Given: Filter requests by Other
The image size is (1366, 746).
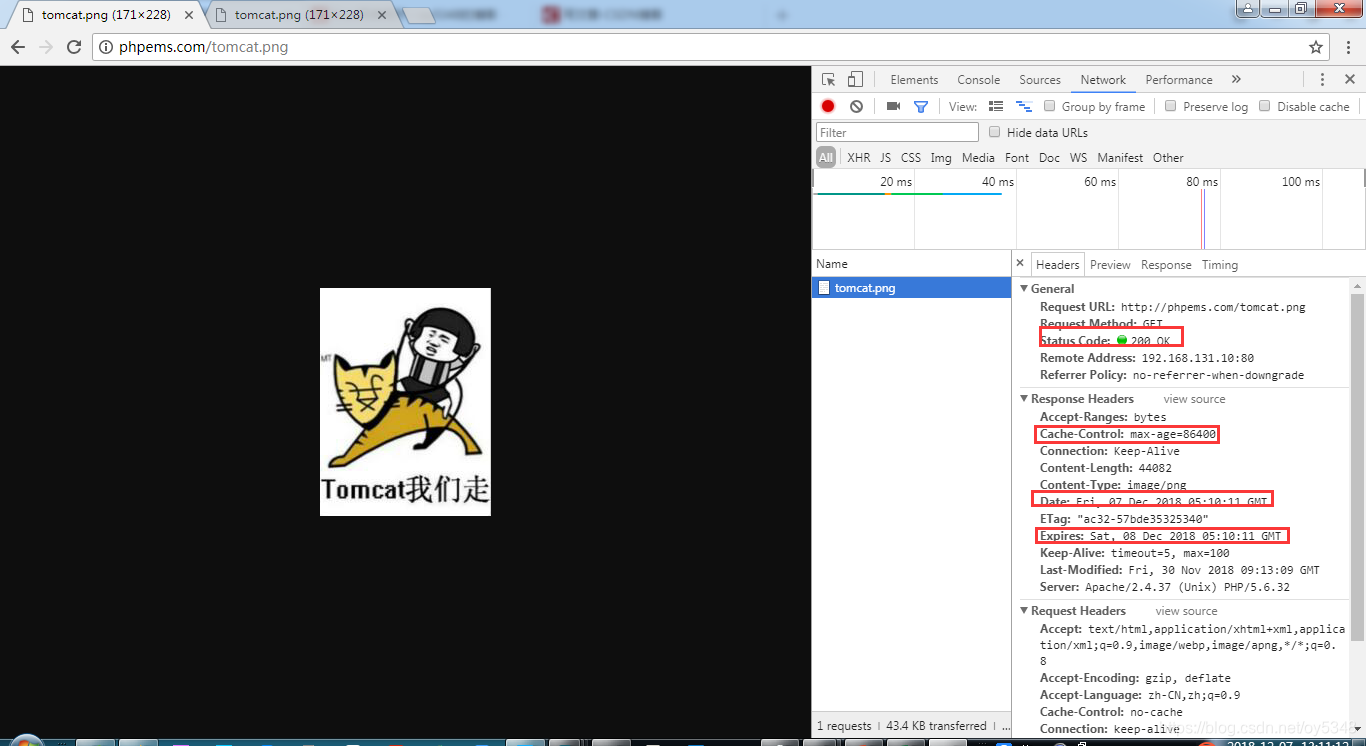Looking at the screenshot, I should [1168, 158].
